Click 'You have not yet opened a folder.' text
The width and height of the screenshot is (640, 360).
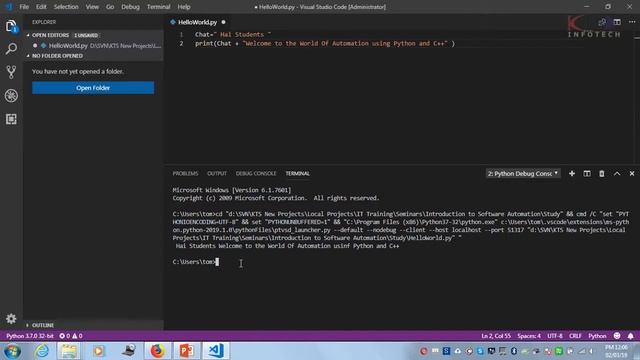[78, 71]
